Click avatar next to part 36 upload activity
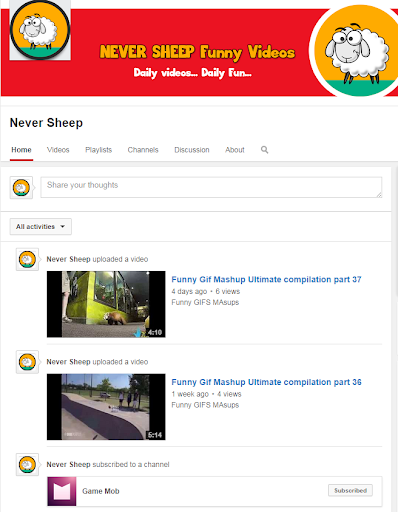The width and height of the screenshot is (398, 512). coord(27,362)
